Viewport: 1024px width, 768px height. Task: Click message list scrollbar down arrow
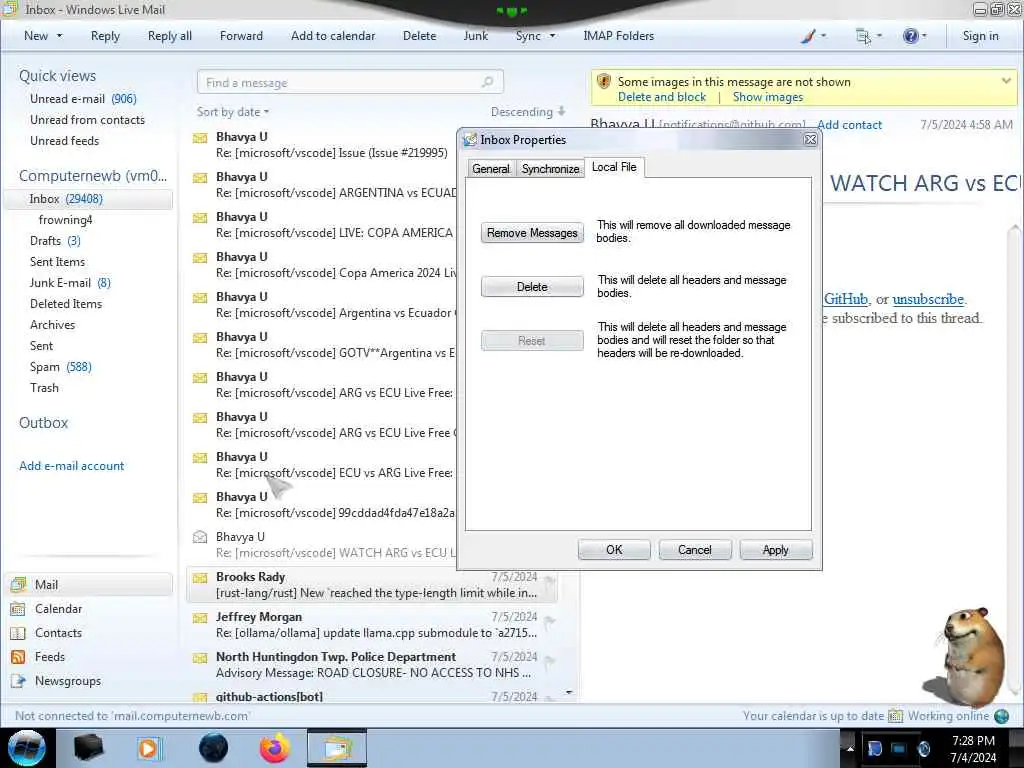tap(569, 692)
